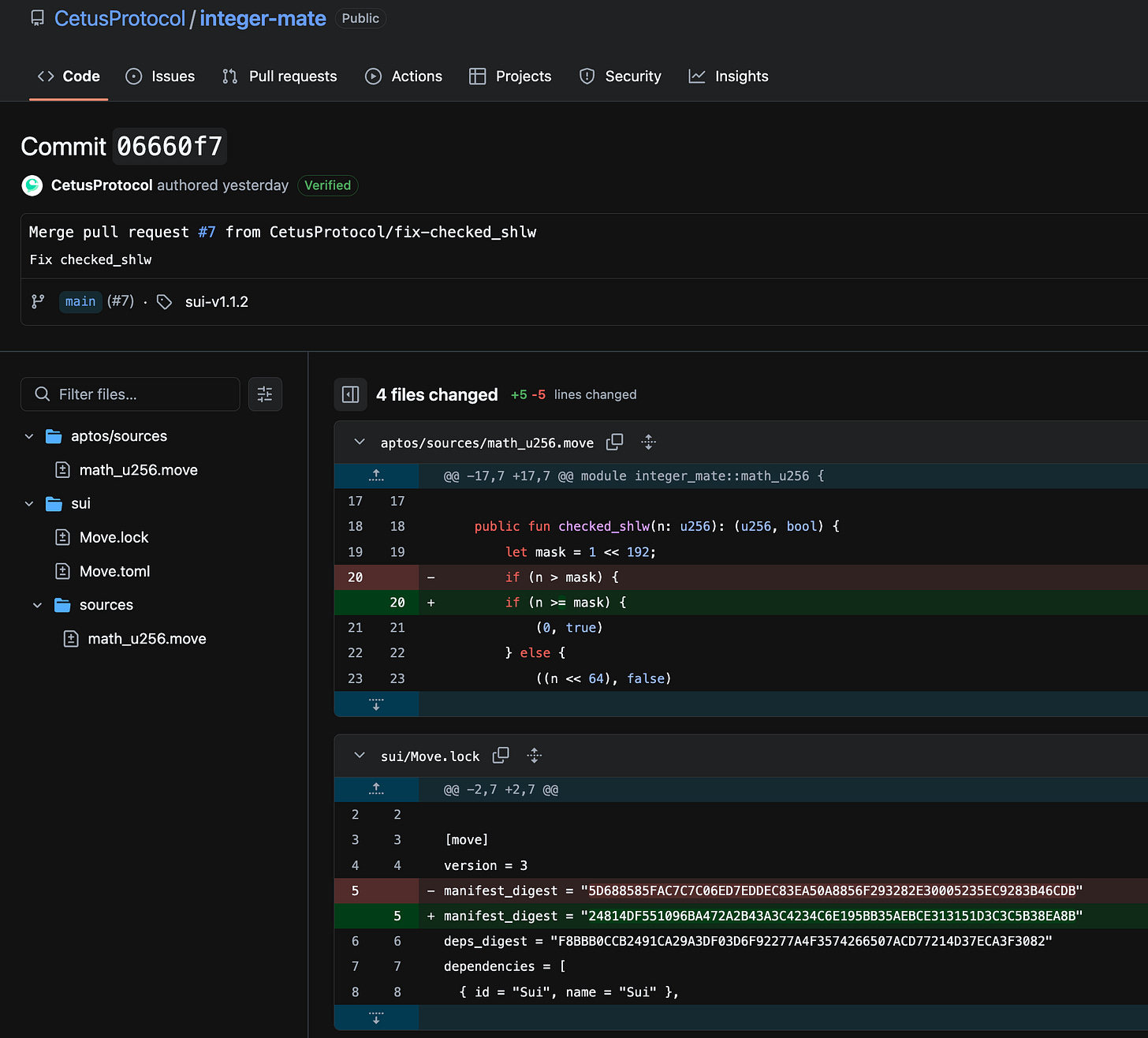Copy the sui/Move.lock file path

pyautogui.click(x=501, y=755)
